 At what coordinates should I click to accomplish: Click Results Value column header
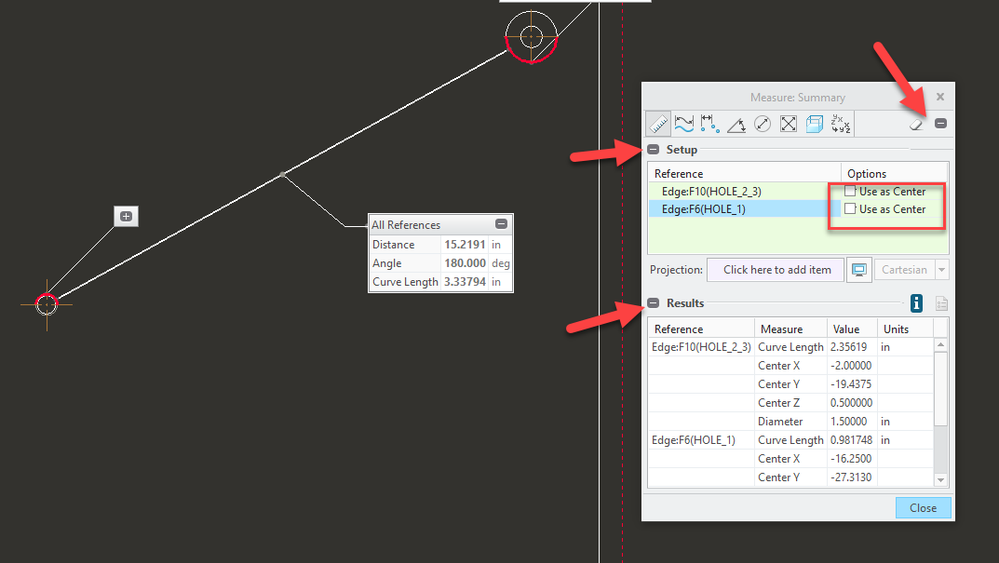click(852, 329)
